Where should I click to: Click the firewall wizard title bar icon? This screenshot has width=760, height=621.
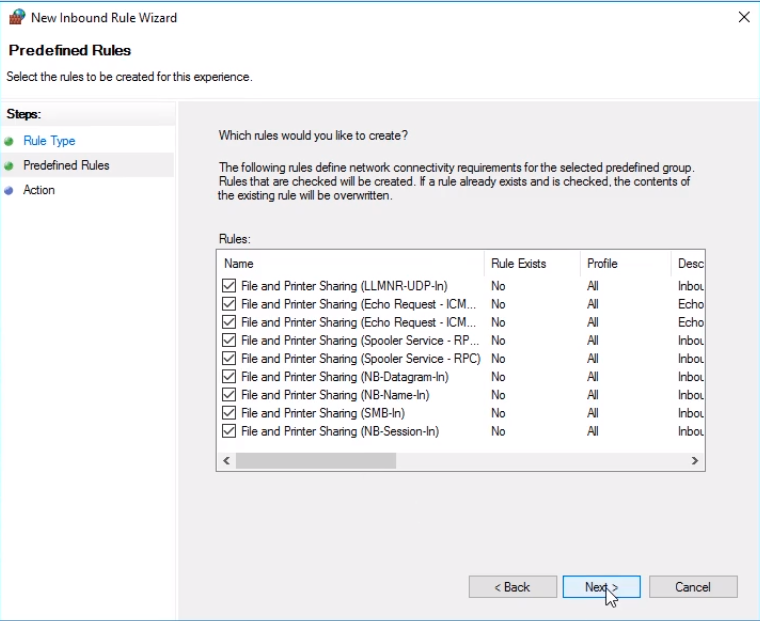(17, 17)
